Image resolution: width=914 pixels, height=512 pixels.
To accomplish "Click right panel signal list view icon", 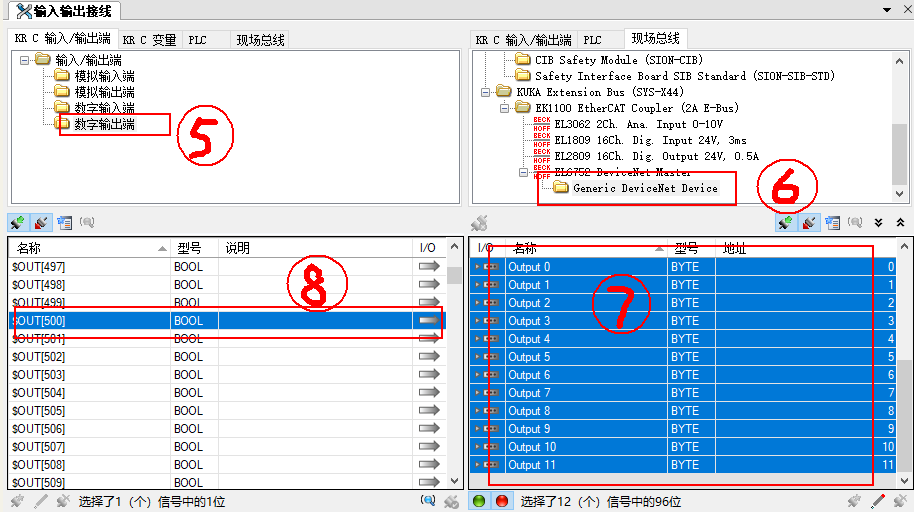I will tap(832, 222).
